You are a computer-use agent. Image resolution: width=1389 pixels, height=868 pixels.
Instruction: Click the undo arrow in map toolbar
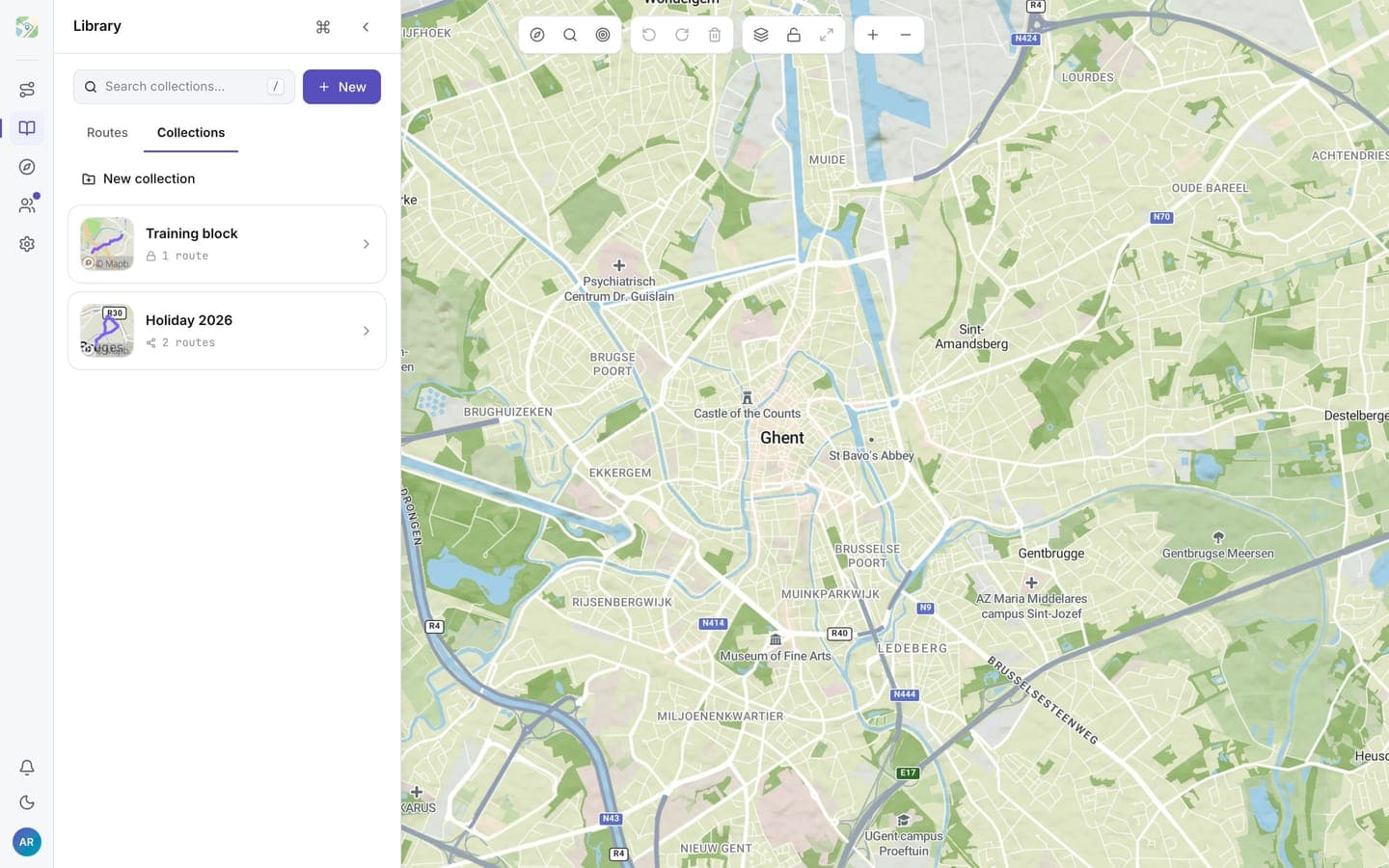[649, 35]
